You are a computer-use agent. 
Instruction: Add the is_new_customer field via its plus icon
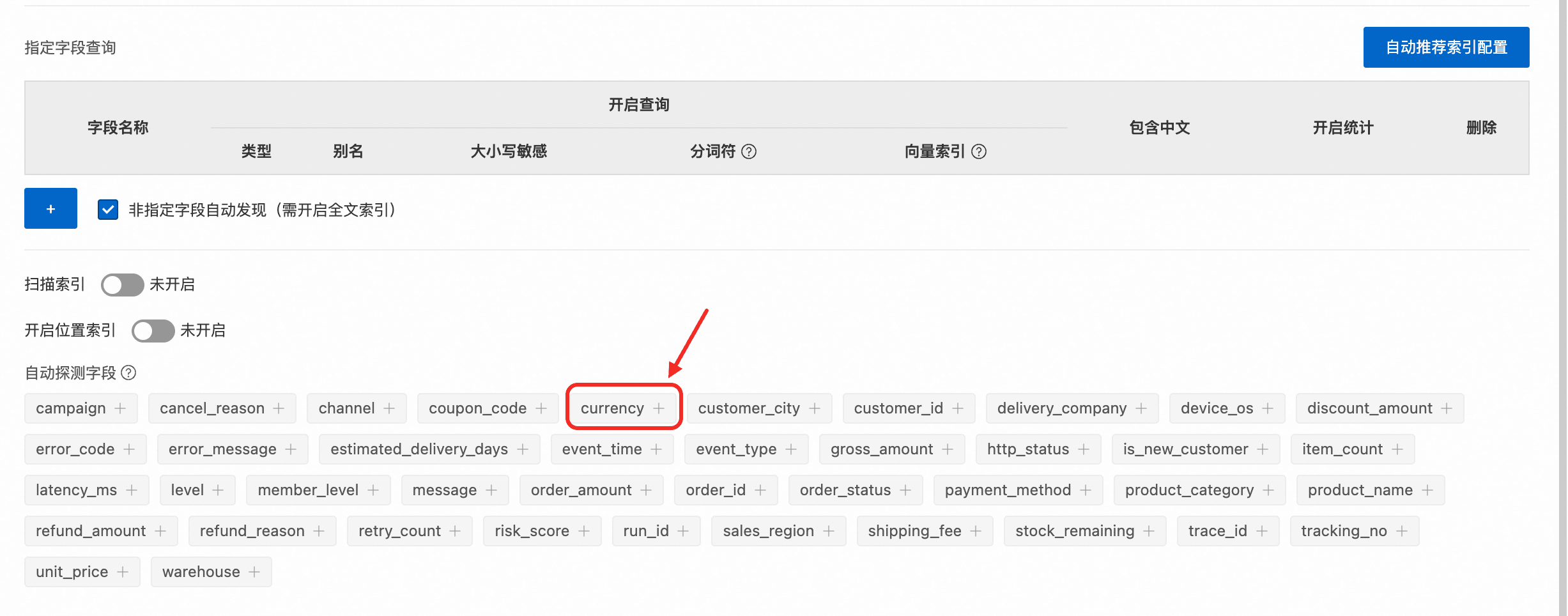[1263, 449]
